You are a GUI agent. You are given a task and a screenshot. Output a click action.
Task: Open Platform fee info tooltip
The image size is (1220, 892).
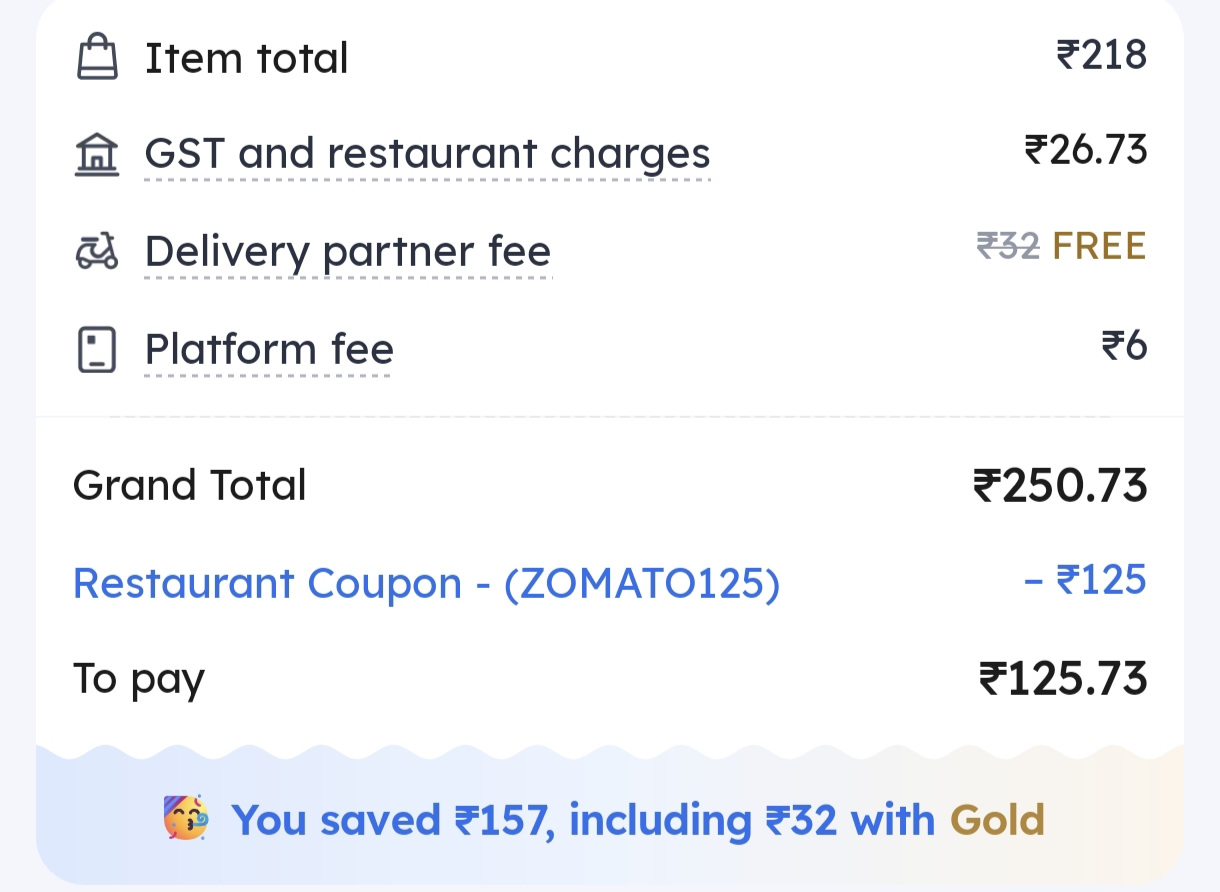point(269,350)
